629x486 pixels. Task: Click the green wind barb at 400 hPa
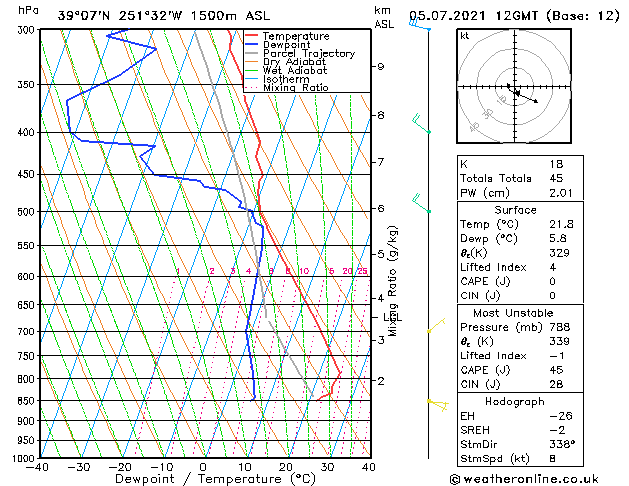tap(421, 124)
